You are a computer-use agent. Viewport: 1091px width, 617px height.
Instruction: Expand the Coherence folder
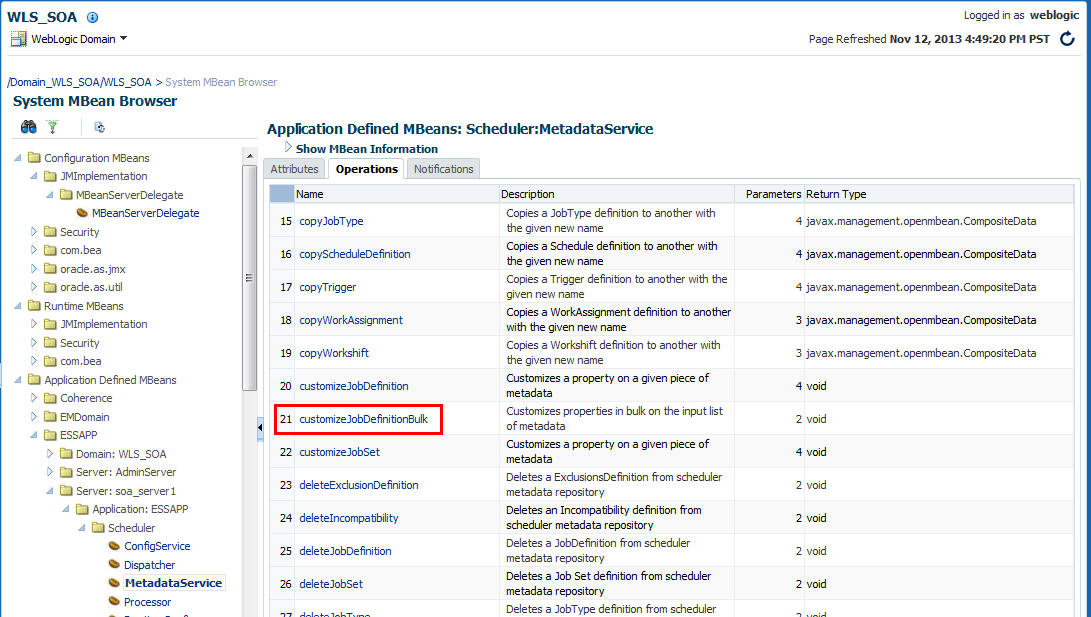[x=33, y=398]
